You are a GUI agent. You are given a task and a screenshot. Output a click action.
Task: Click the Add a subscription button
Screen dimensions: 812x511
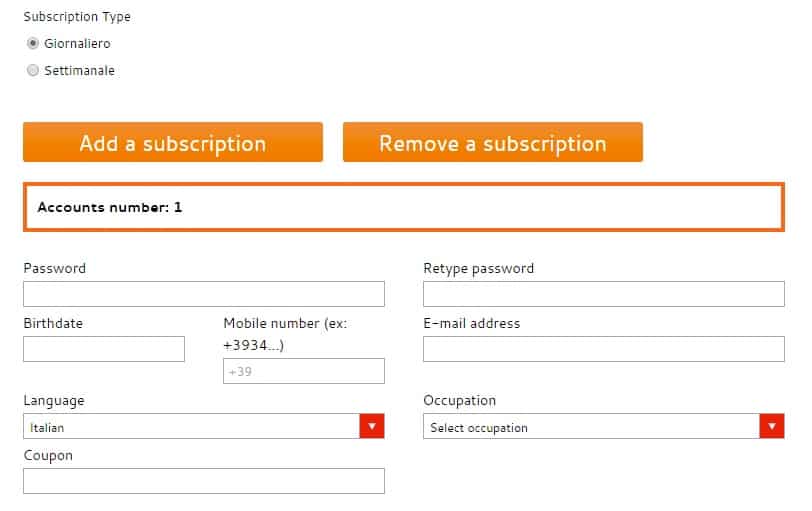[x=173, y=142]
